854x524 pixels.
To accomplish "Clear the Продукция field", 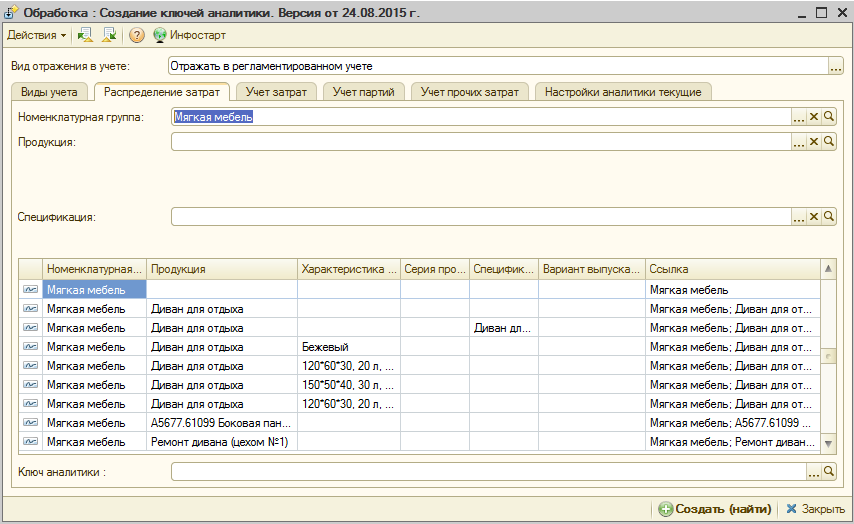I will point(814,142).
